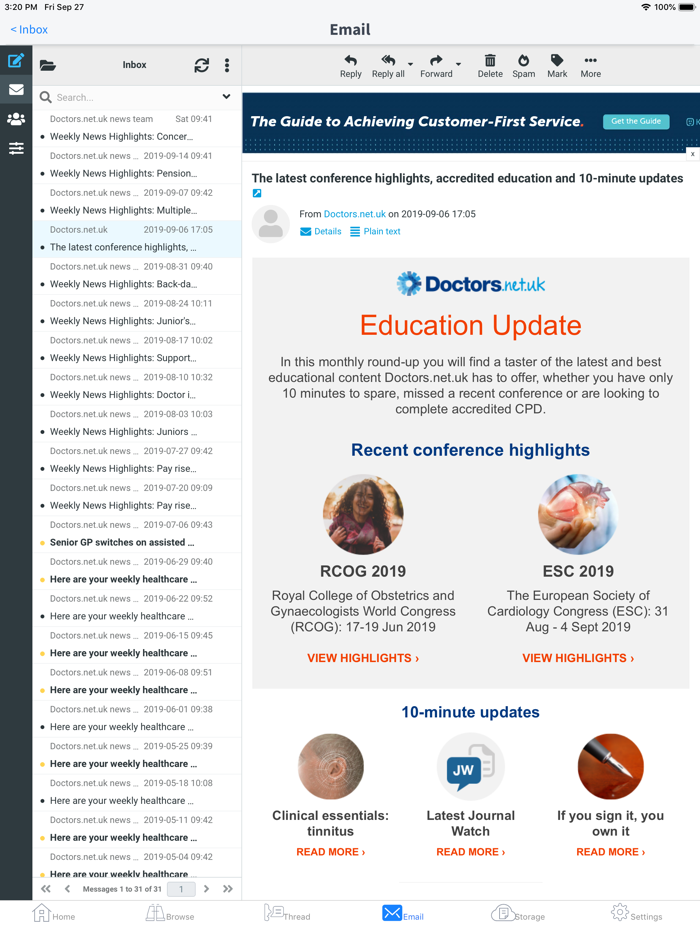
Task: Click the sender avatar icon
Action: (x=270, y=223)
